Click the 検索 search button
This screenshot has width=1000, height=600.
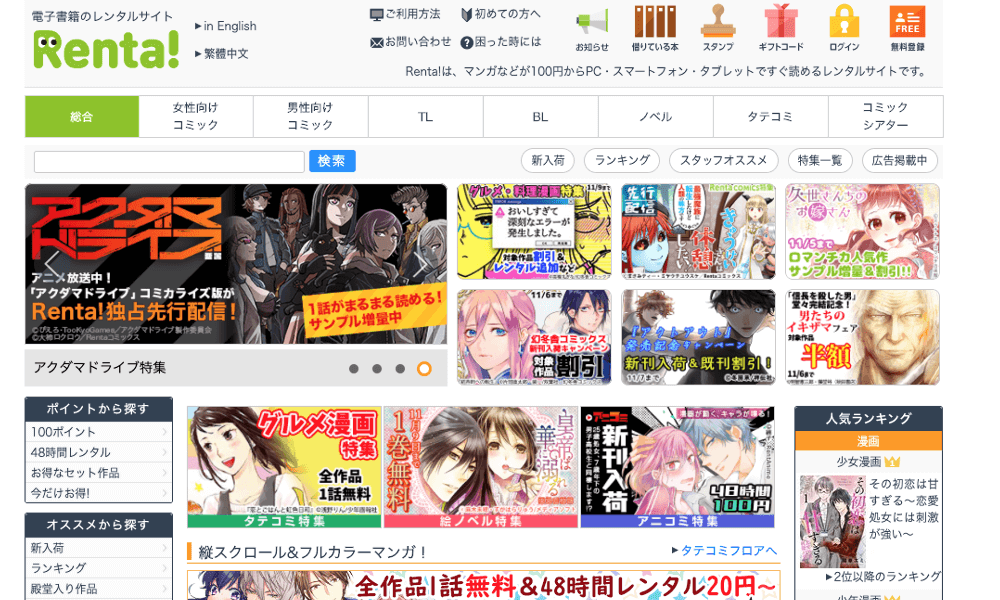331,160
